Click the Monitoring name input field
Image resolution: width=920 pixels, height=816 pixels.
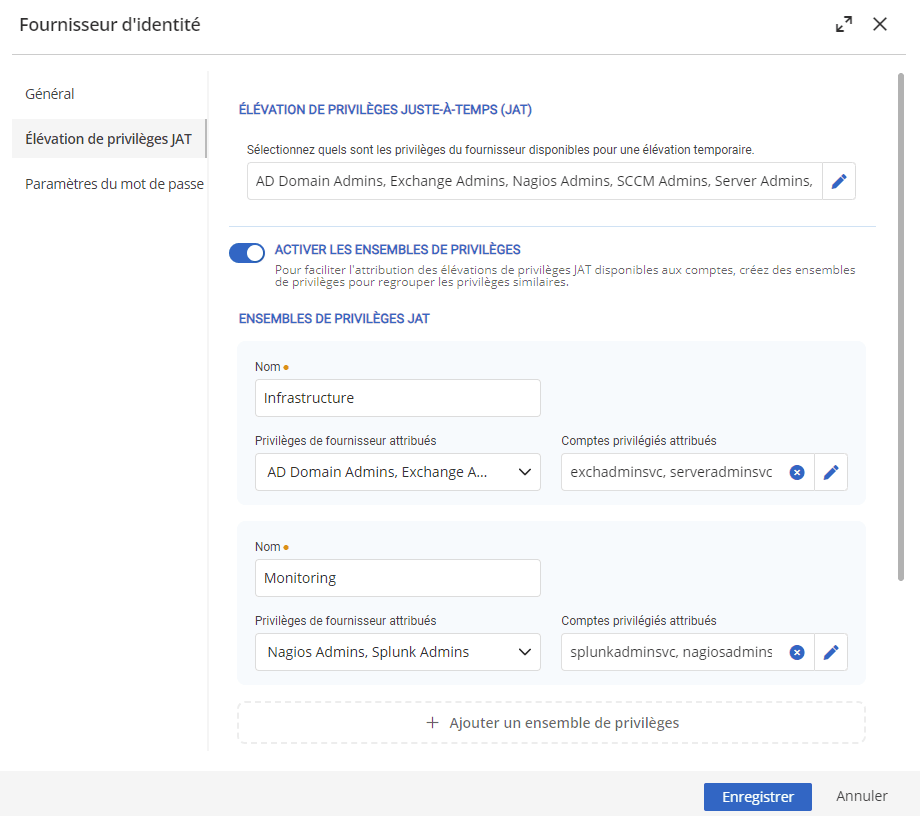(397, 578)
